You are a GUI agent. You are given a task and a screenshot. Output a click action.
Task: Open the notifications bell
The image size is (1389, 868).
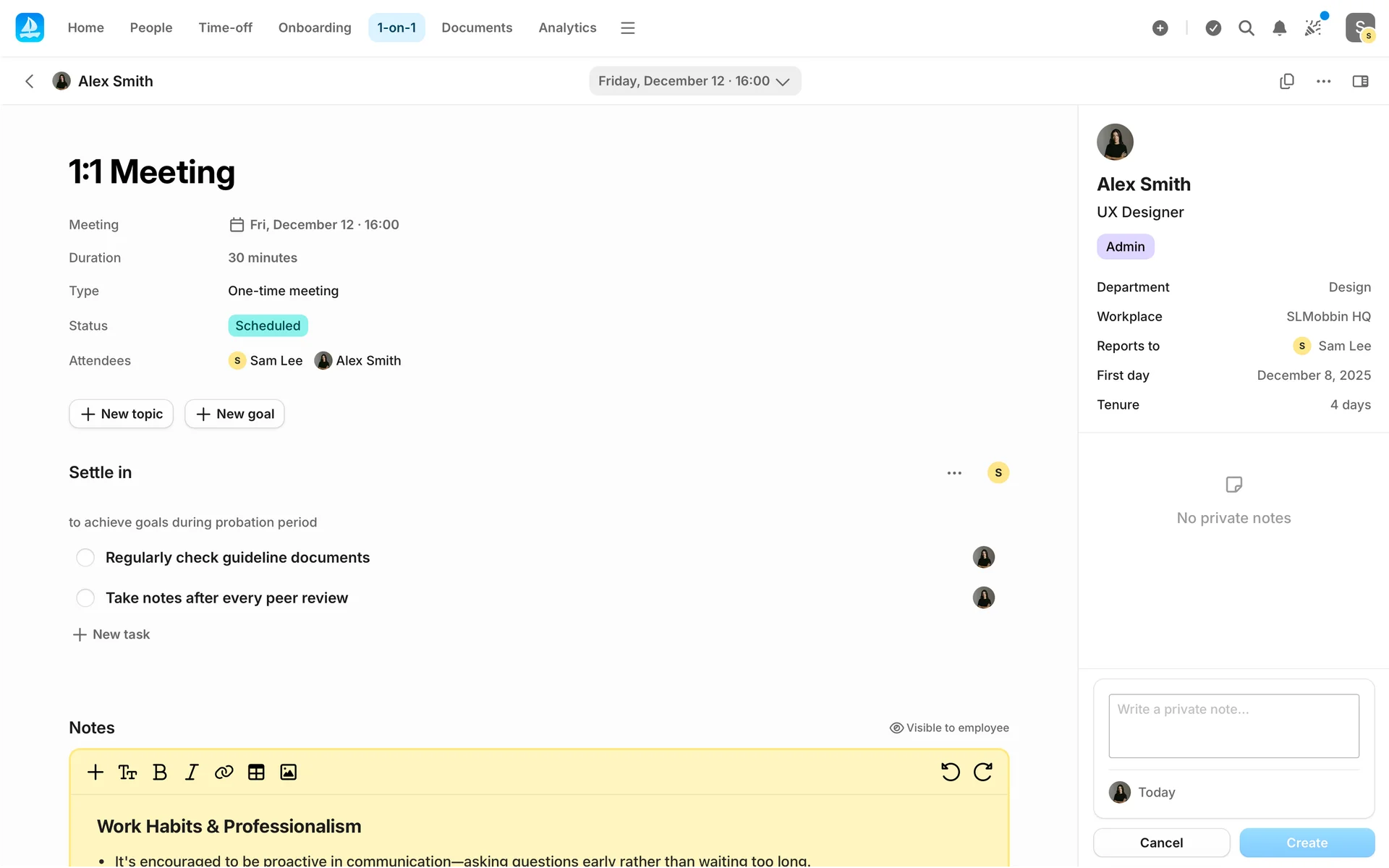[1279, 27]
